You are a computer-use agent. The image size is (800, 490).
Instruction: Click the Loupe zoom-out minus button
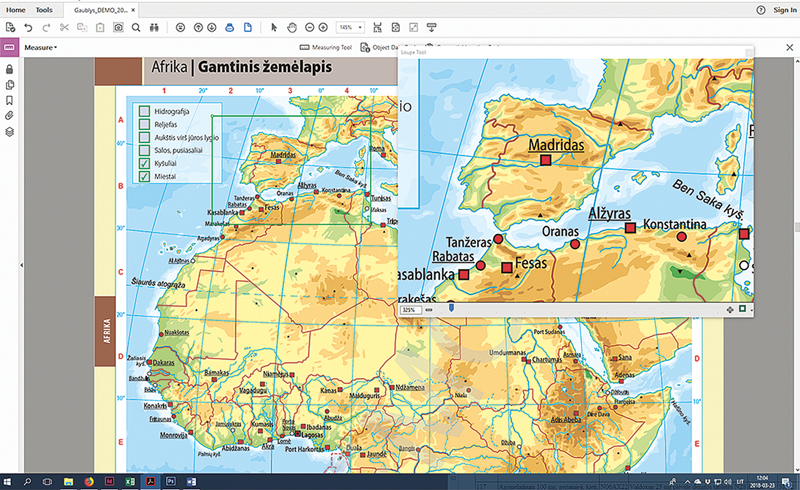point(429,309)
